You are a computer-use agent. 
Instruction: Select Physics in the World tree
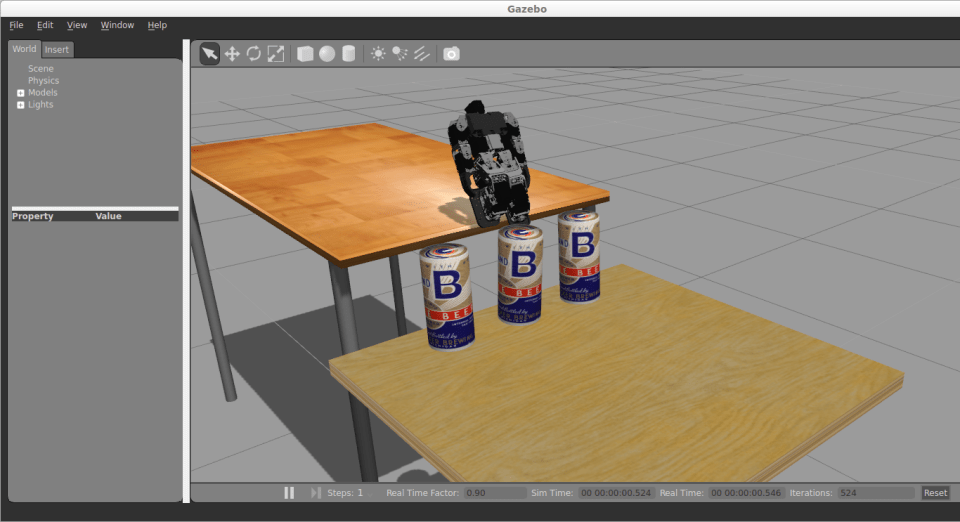point(43,81)
